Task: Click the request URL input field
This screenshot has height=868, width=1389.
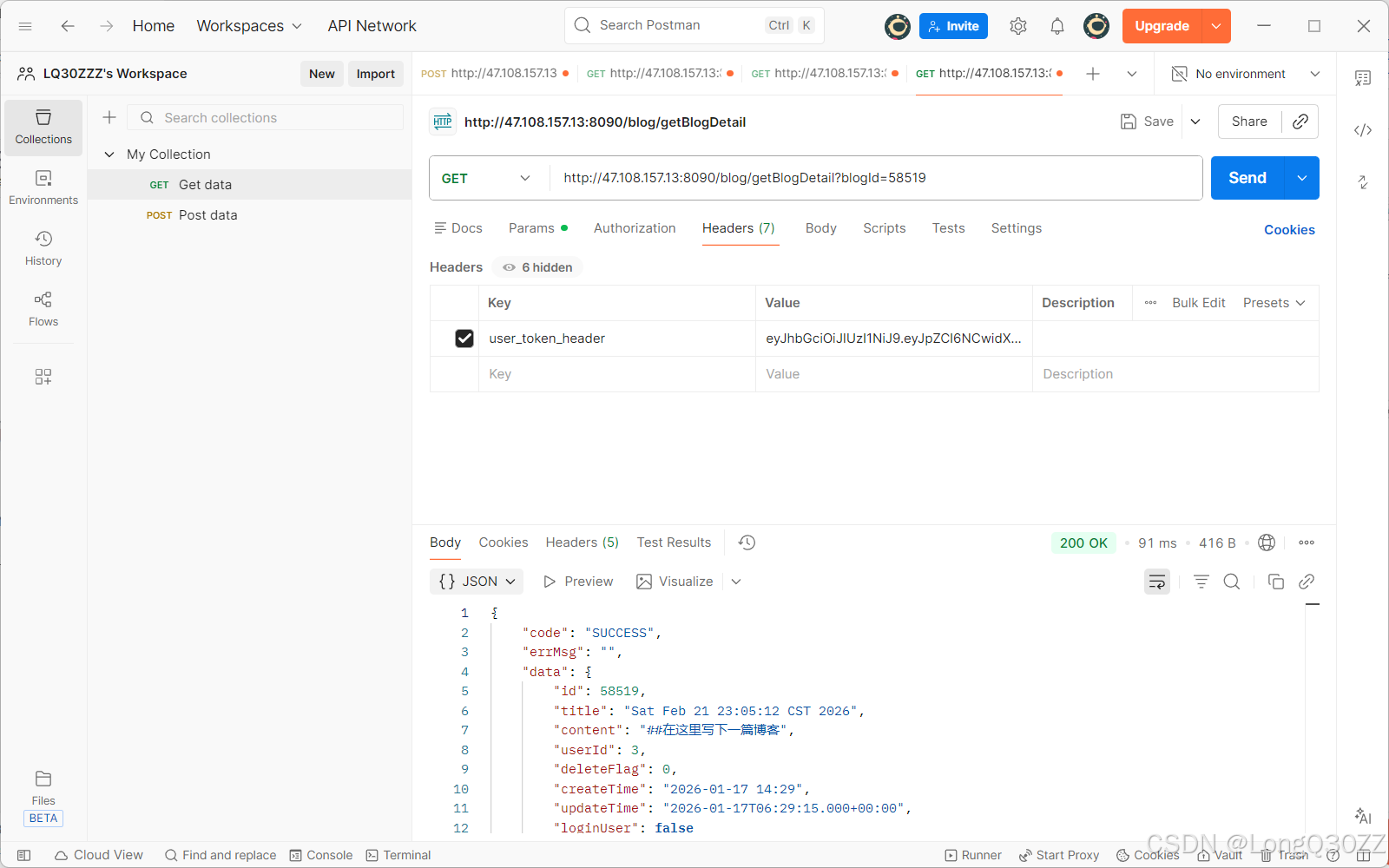Action: click(x=877, y=178)
